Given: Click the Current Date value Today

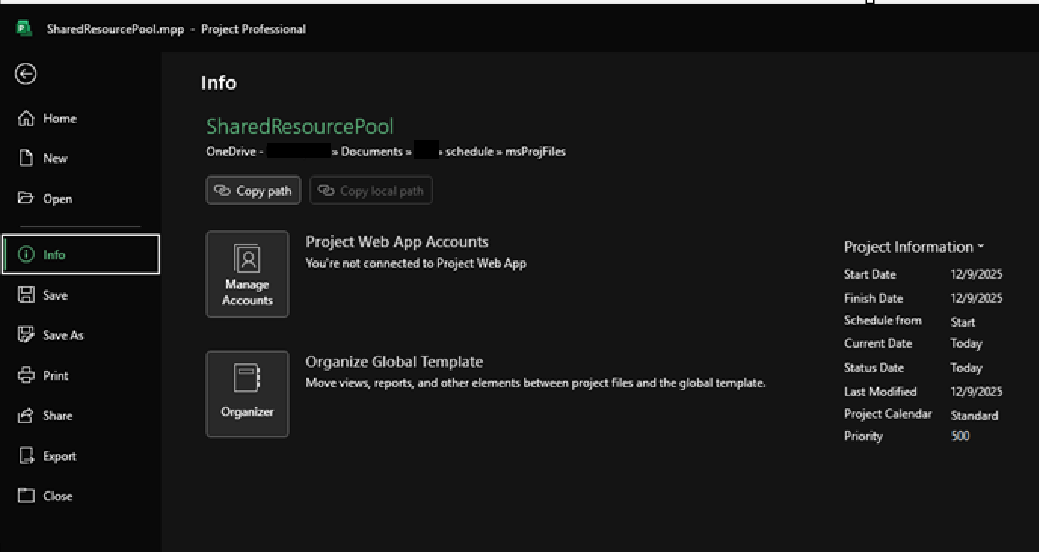Looking at the screenshot, I should coord(966,344).
